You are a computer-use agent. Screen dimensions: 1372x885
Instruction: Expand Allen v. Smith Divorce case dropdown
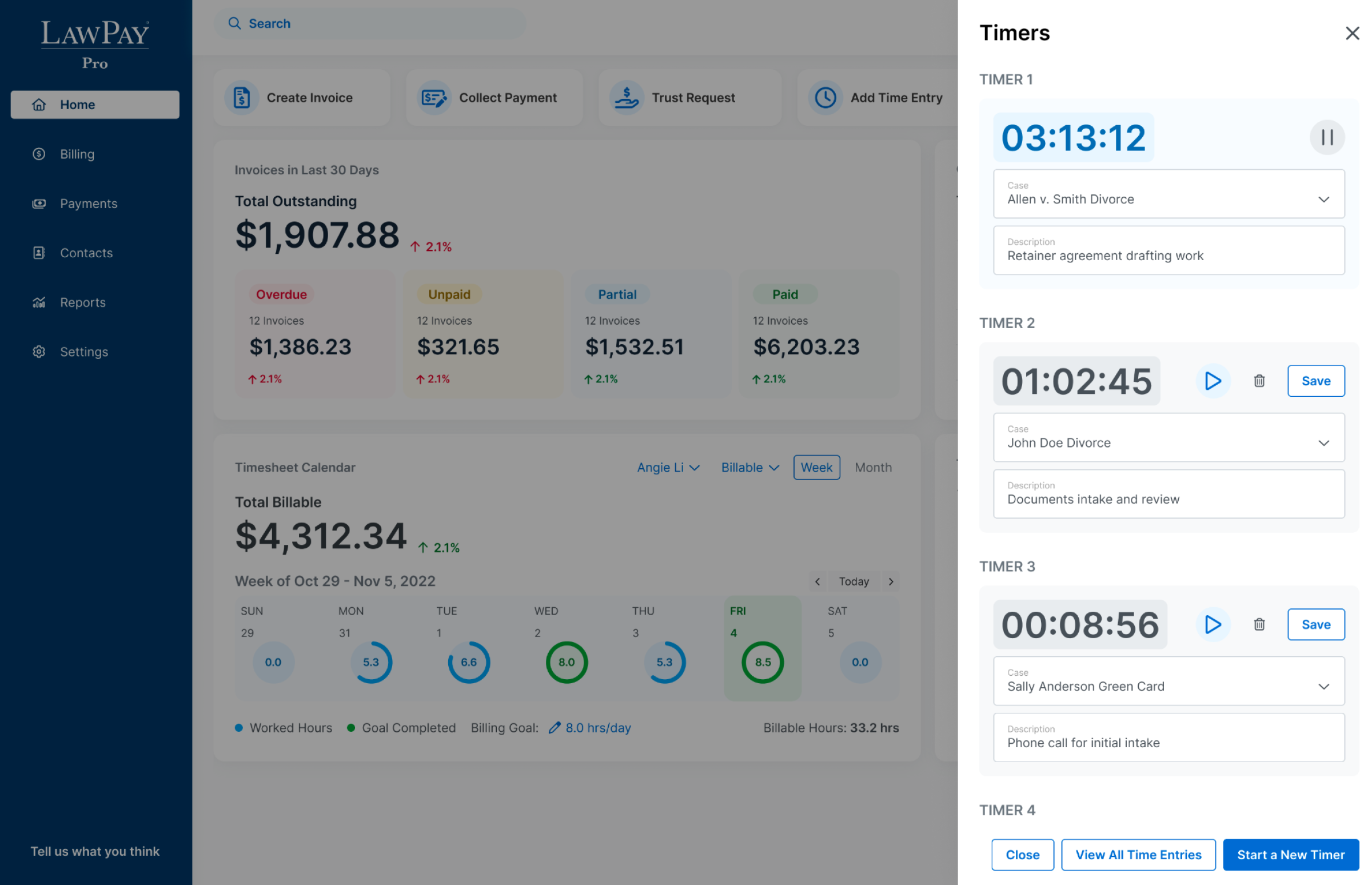point(1323,200)
